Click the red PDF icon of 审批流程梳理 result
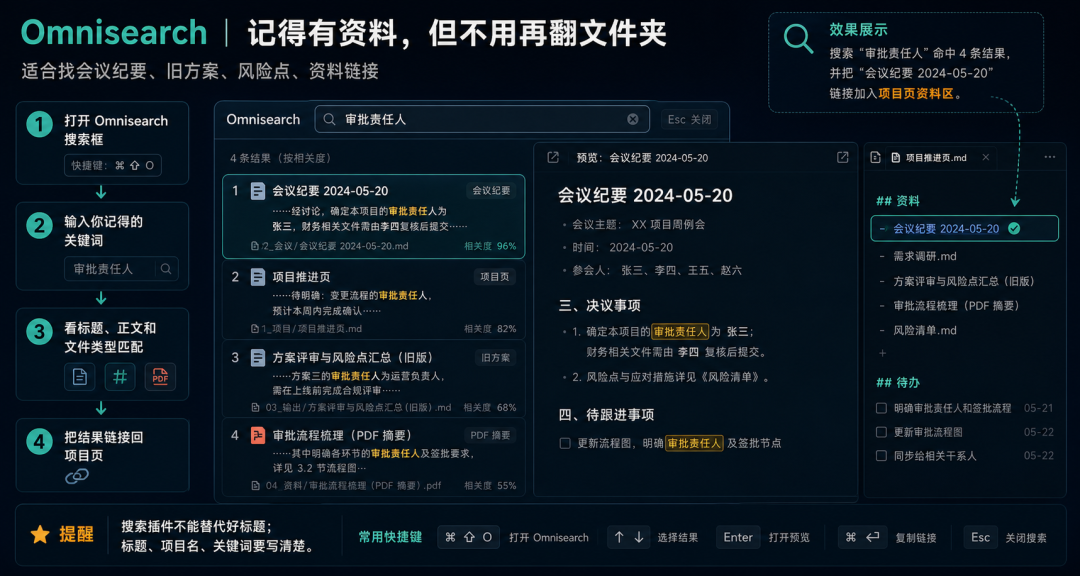 coord(258,435)
